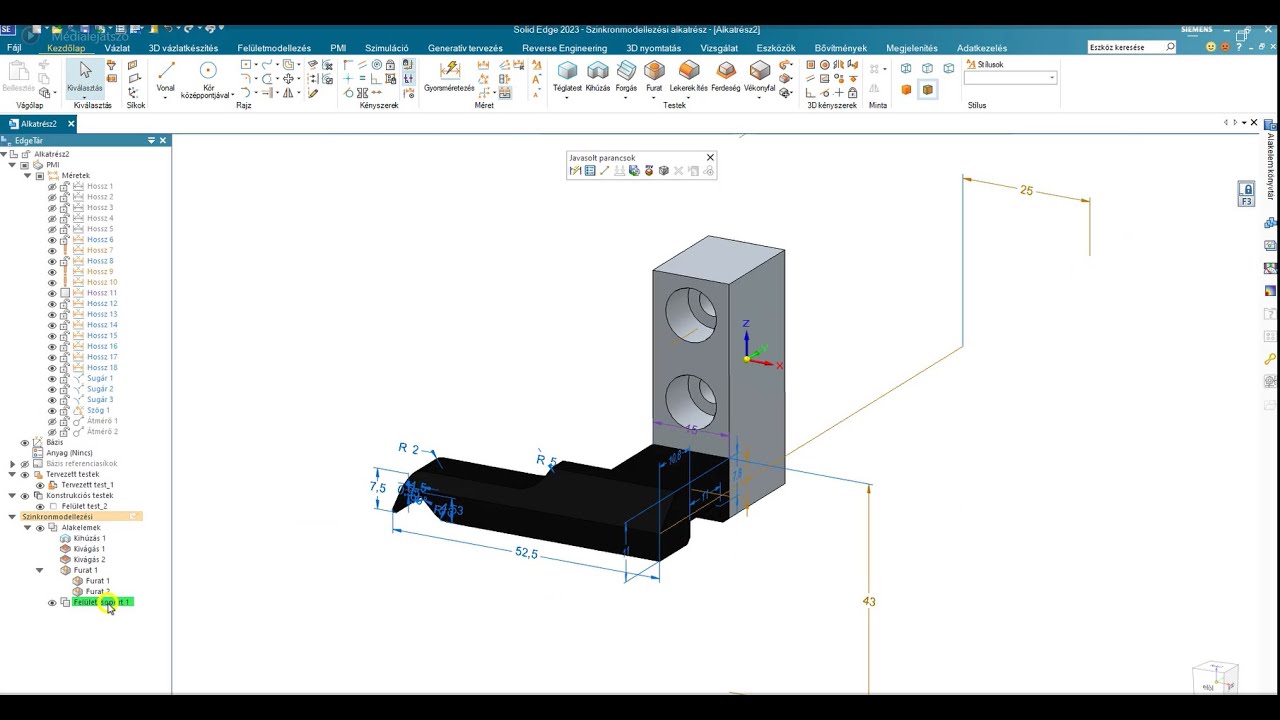This screenshot has height=720, width=1280.
Task: Select the Lekerekítés round tool
Action: (x=689, y=76)
